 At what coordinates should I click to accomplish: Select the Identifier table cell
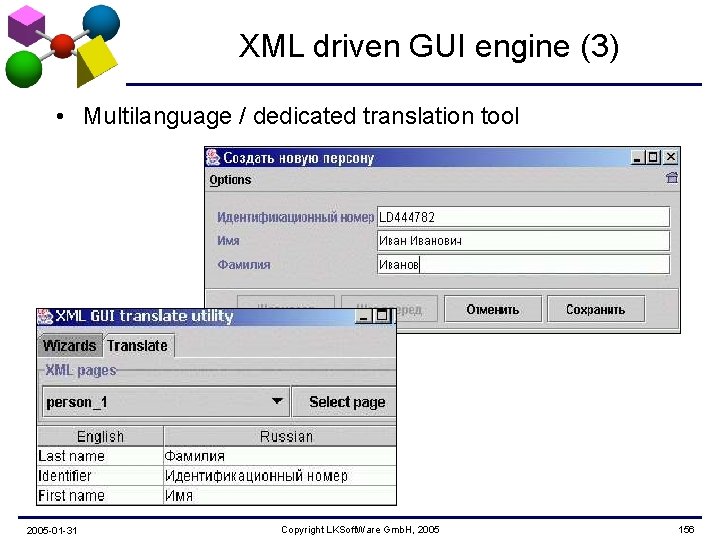(x=100, y=476)
